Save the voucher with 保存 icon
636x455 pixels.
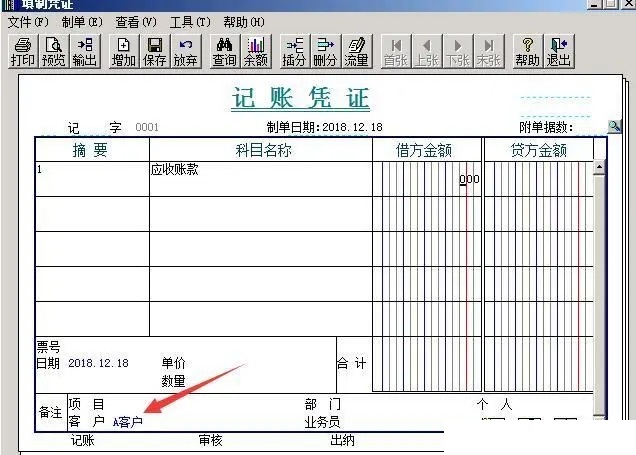[x=155, y=52]
